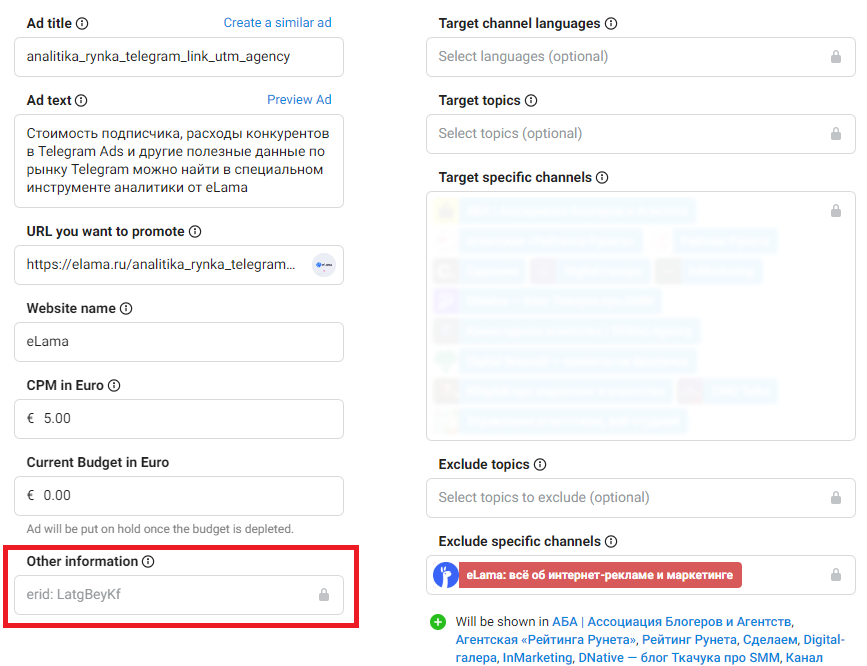Click the Website name info icon
The width and height of the screenshot is (867, 666).
[x=126, y=308]
